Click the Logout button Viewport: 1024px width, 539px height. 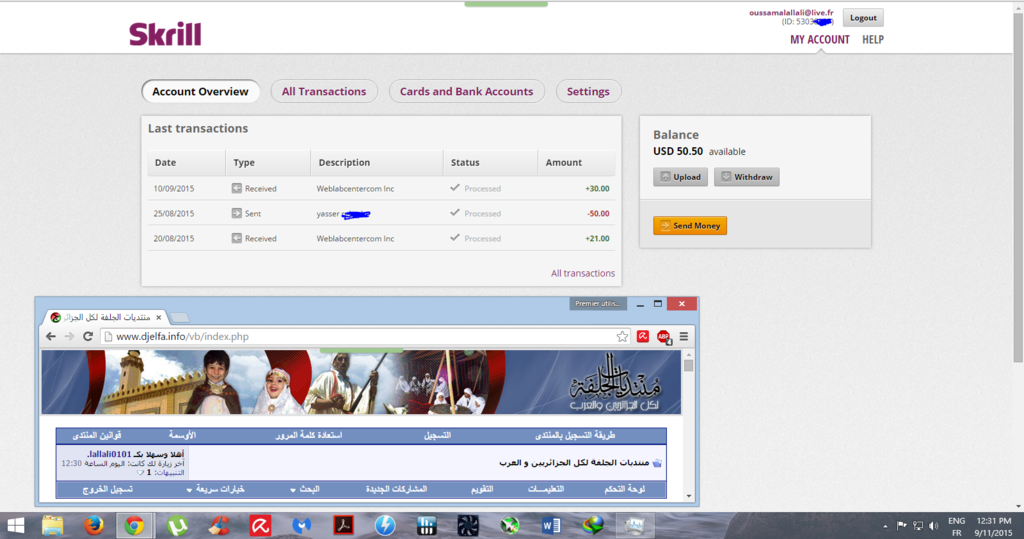[863, 18]
